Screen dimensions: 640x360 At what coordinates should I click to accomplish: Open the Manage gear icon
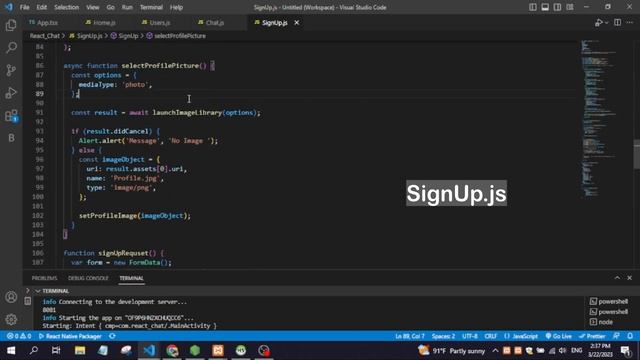pos(11,319)
